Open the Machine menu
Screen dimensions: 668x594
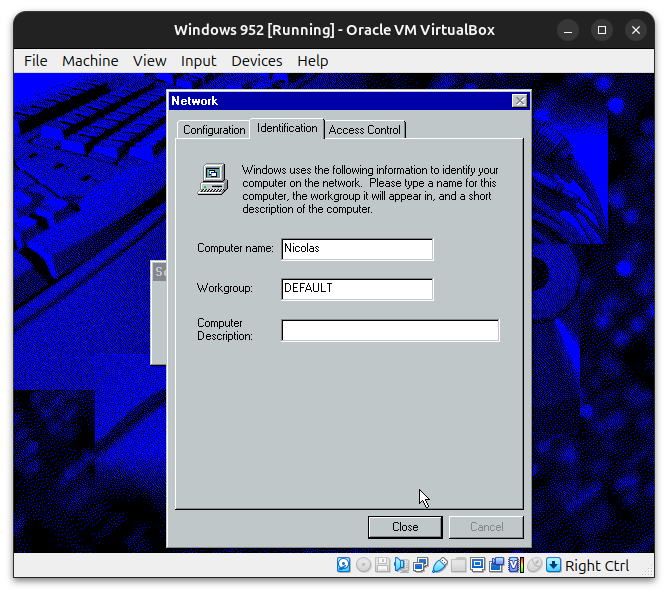pos(90,61)
